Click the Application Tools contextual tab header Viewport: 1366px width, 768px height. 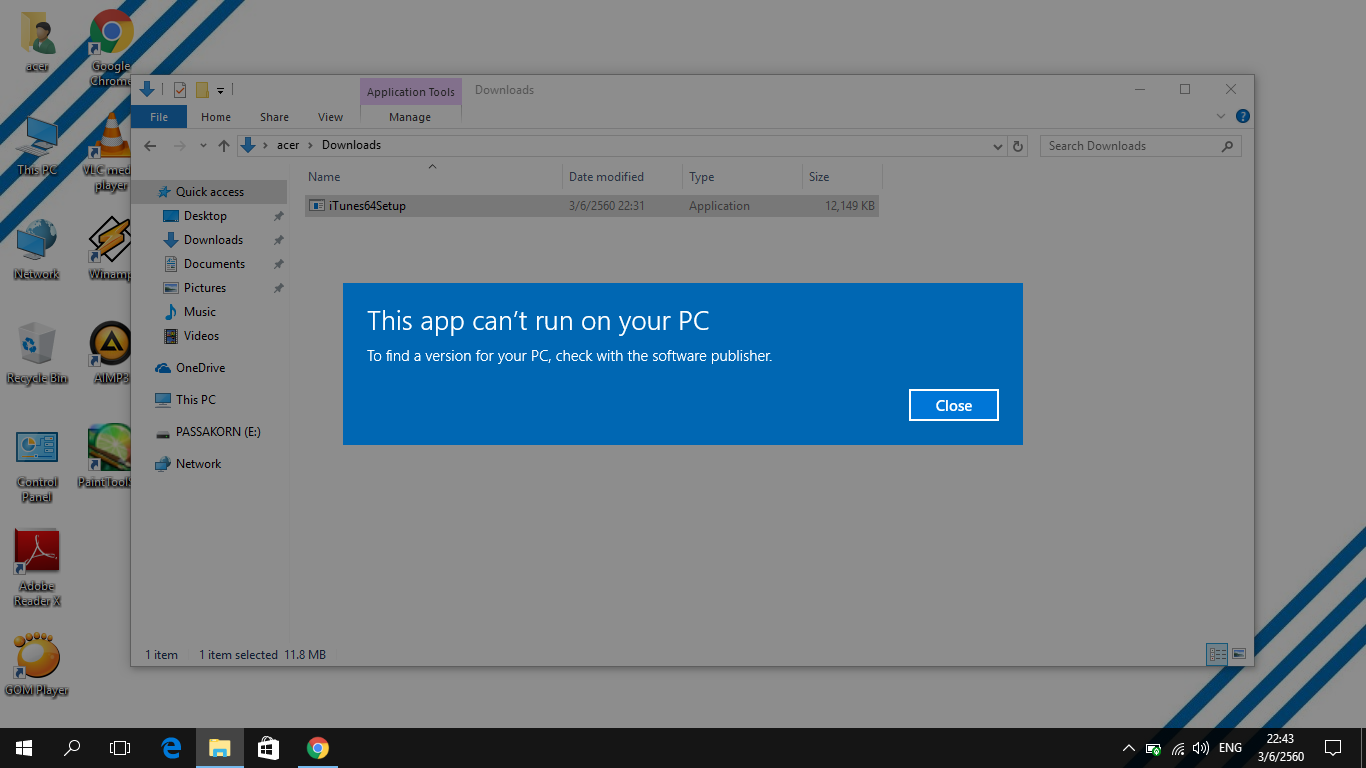411,92
